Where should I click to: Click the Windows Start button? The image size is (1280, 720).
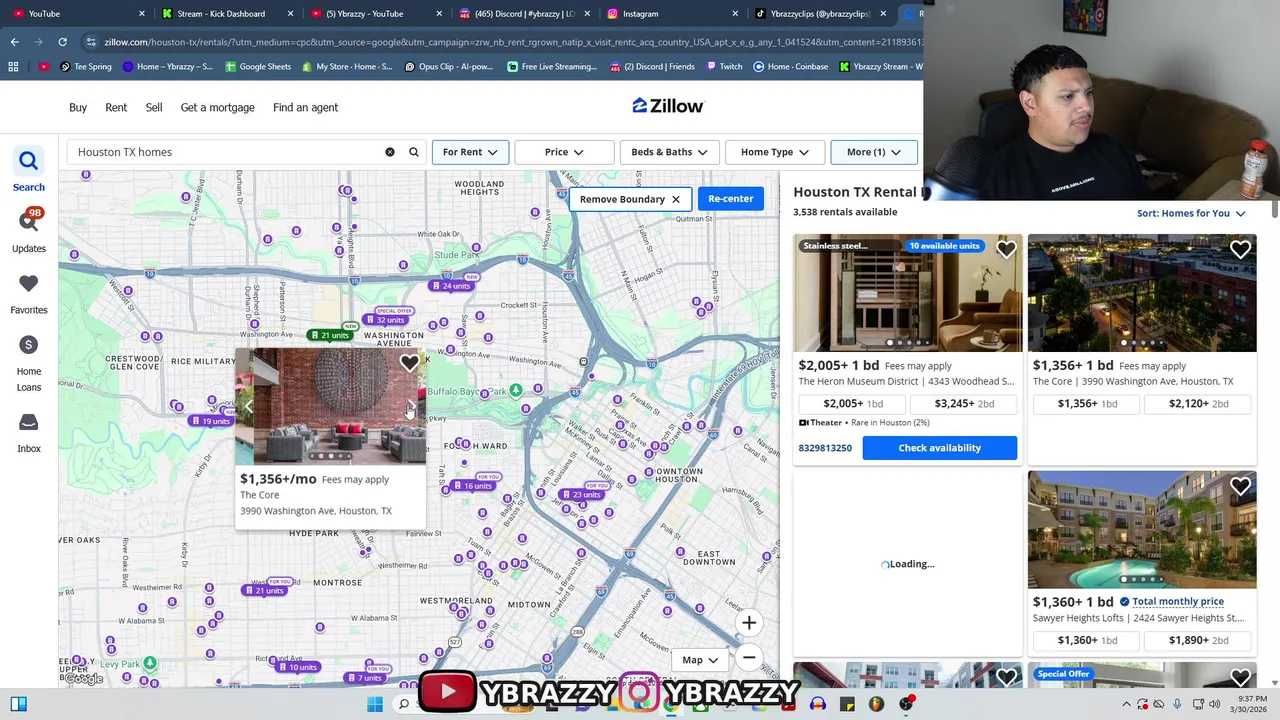pos(375,704)
